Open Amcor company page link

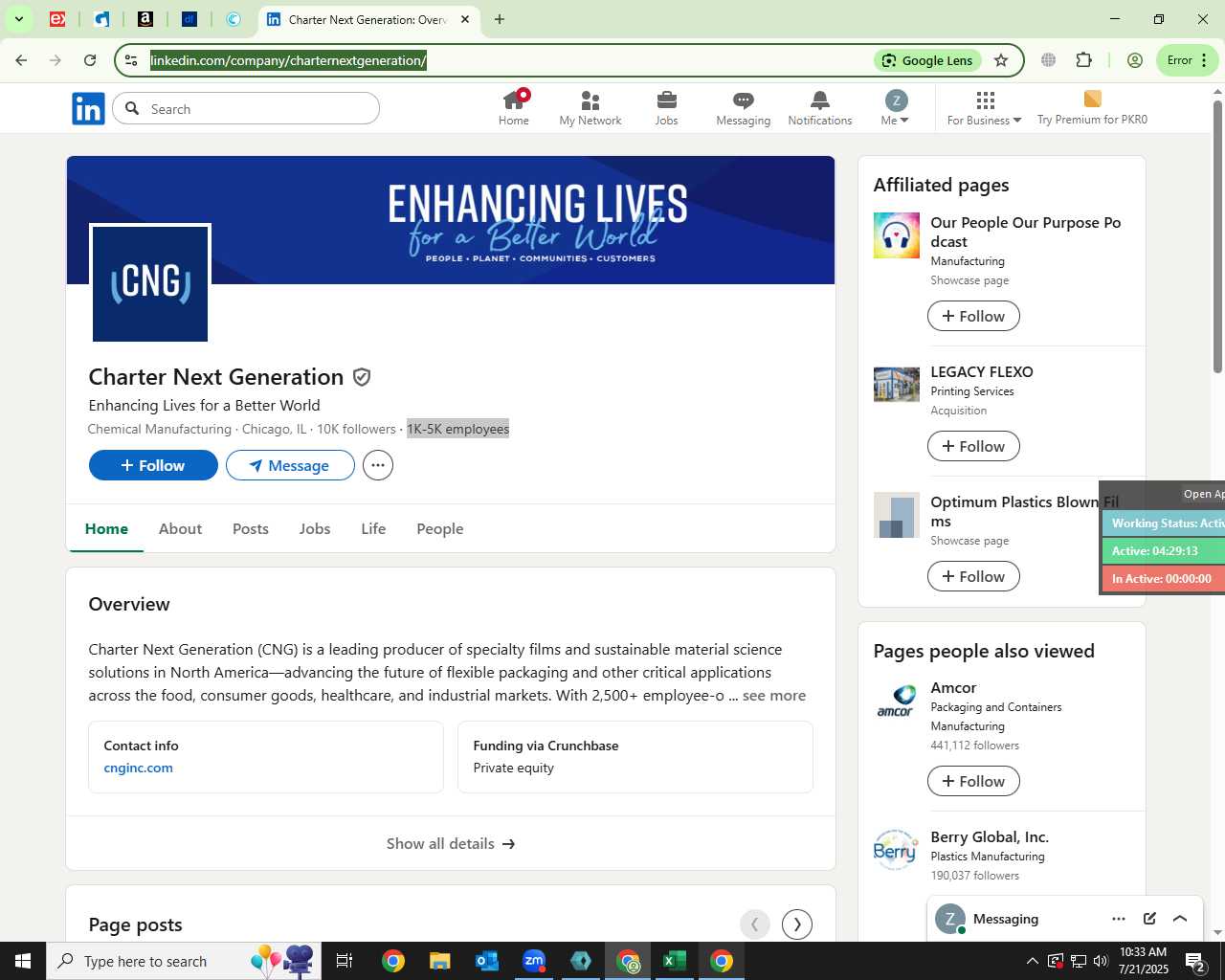pos(953,688)
